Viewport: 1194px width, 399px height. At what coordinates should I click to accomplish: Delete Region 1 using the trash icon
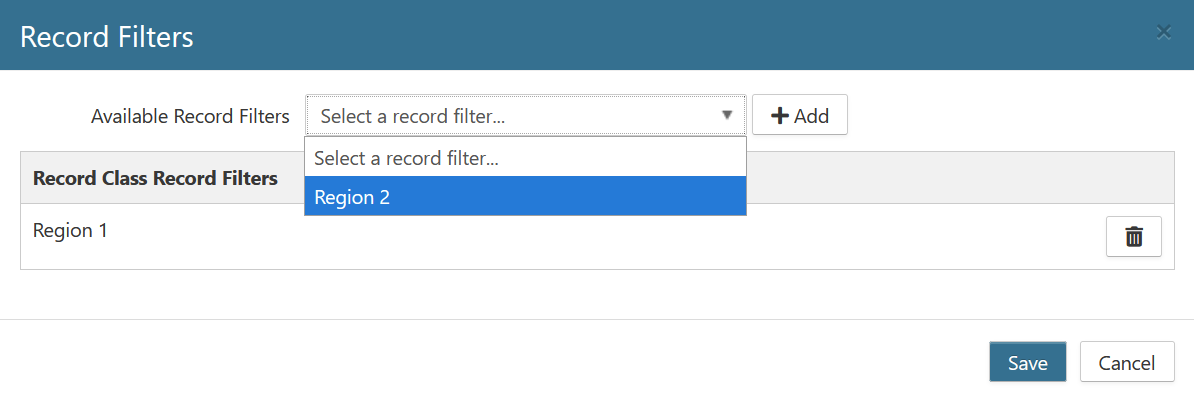[1133, 237]
